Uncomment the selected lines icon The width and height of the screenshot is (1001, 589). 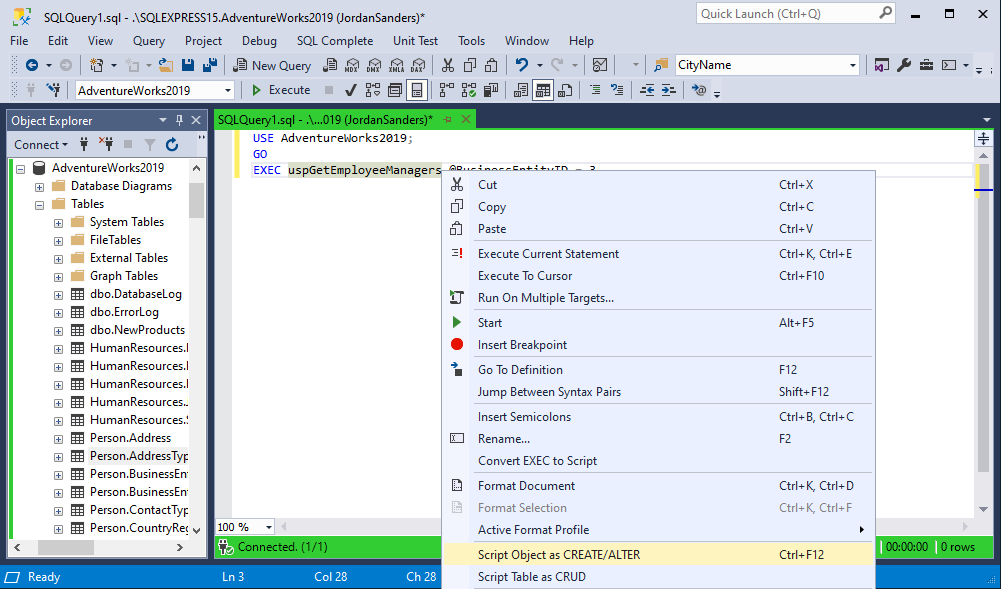[x=617, y=90]
